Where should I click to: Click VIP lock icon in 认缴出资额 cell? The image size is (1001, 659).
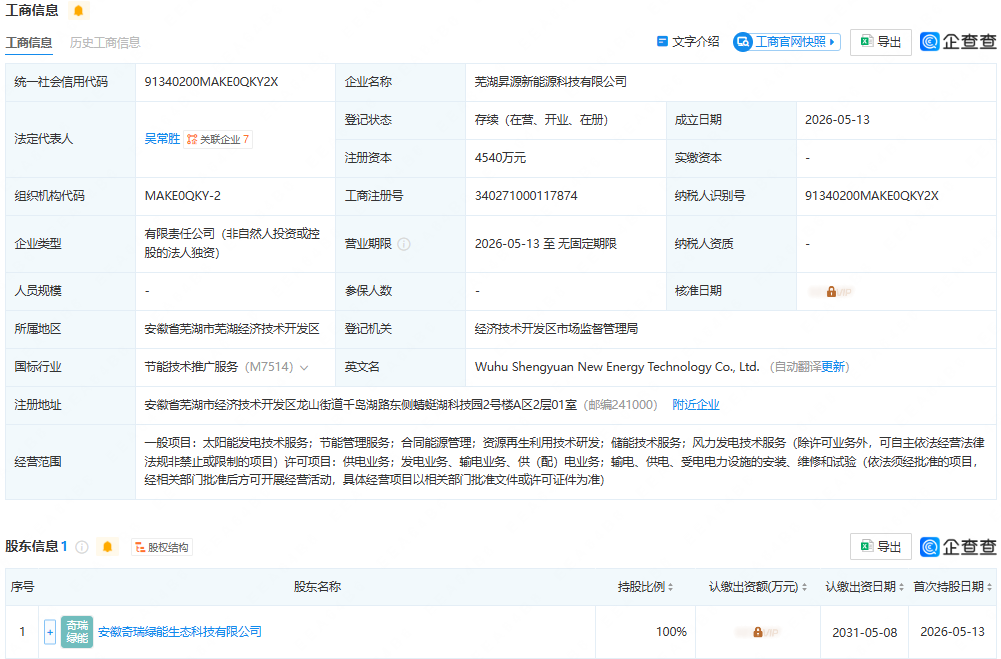757,632
